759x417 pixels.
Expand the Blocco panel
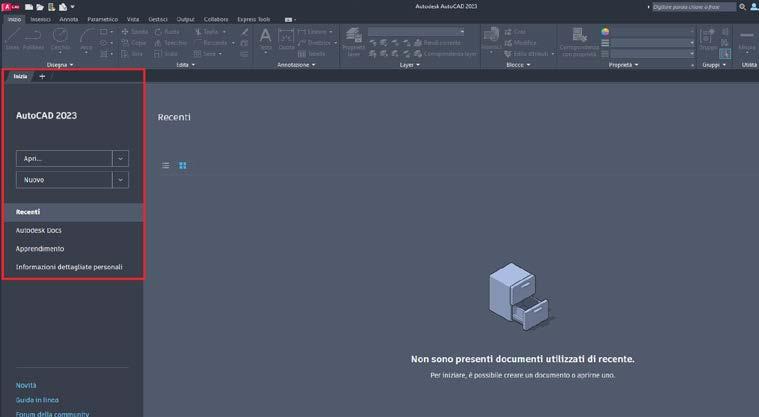coord(518,64)
